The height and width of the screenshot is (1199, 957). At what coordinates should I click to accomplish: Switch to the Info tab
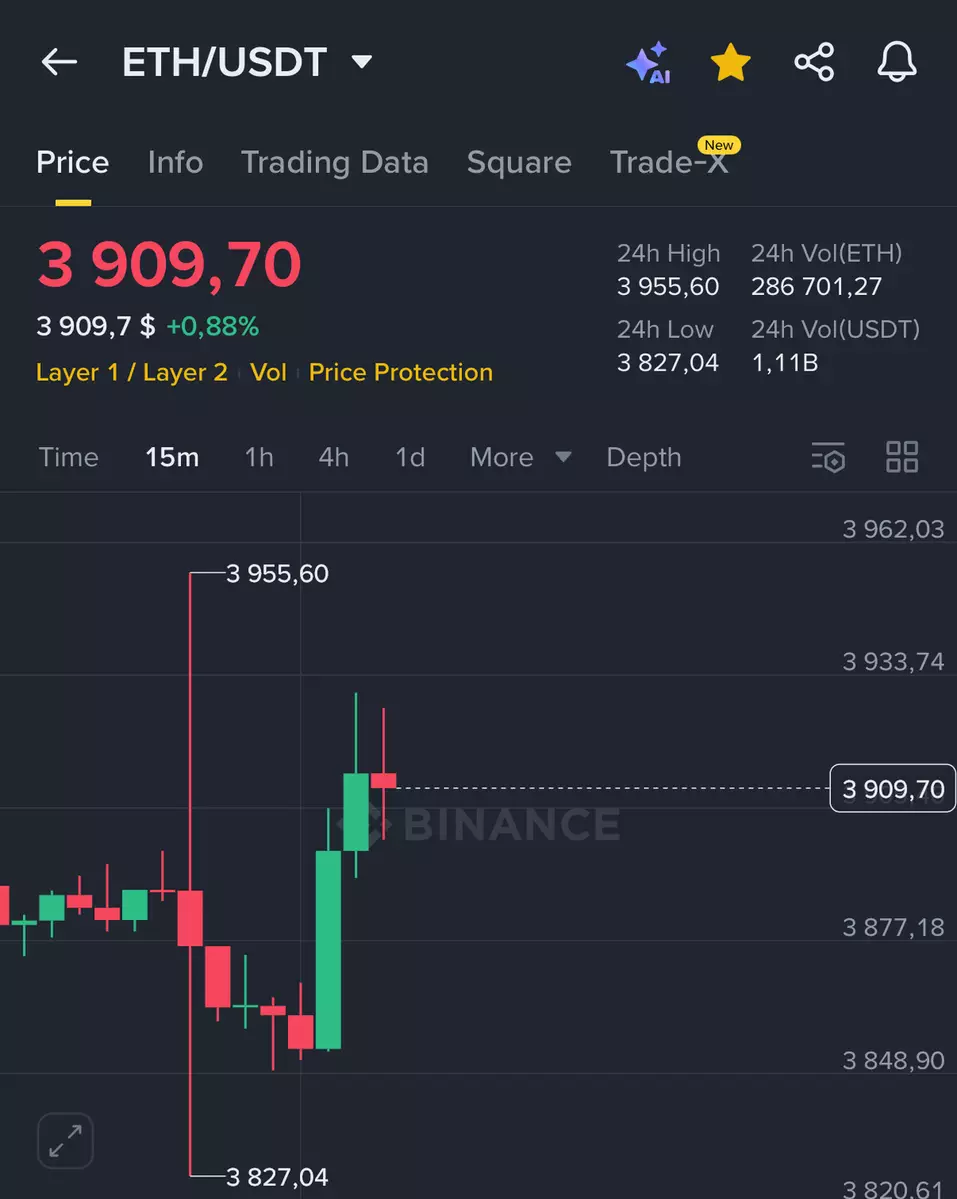click(x=175, y=163)
